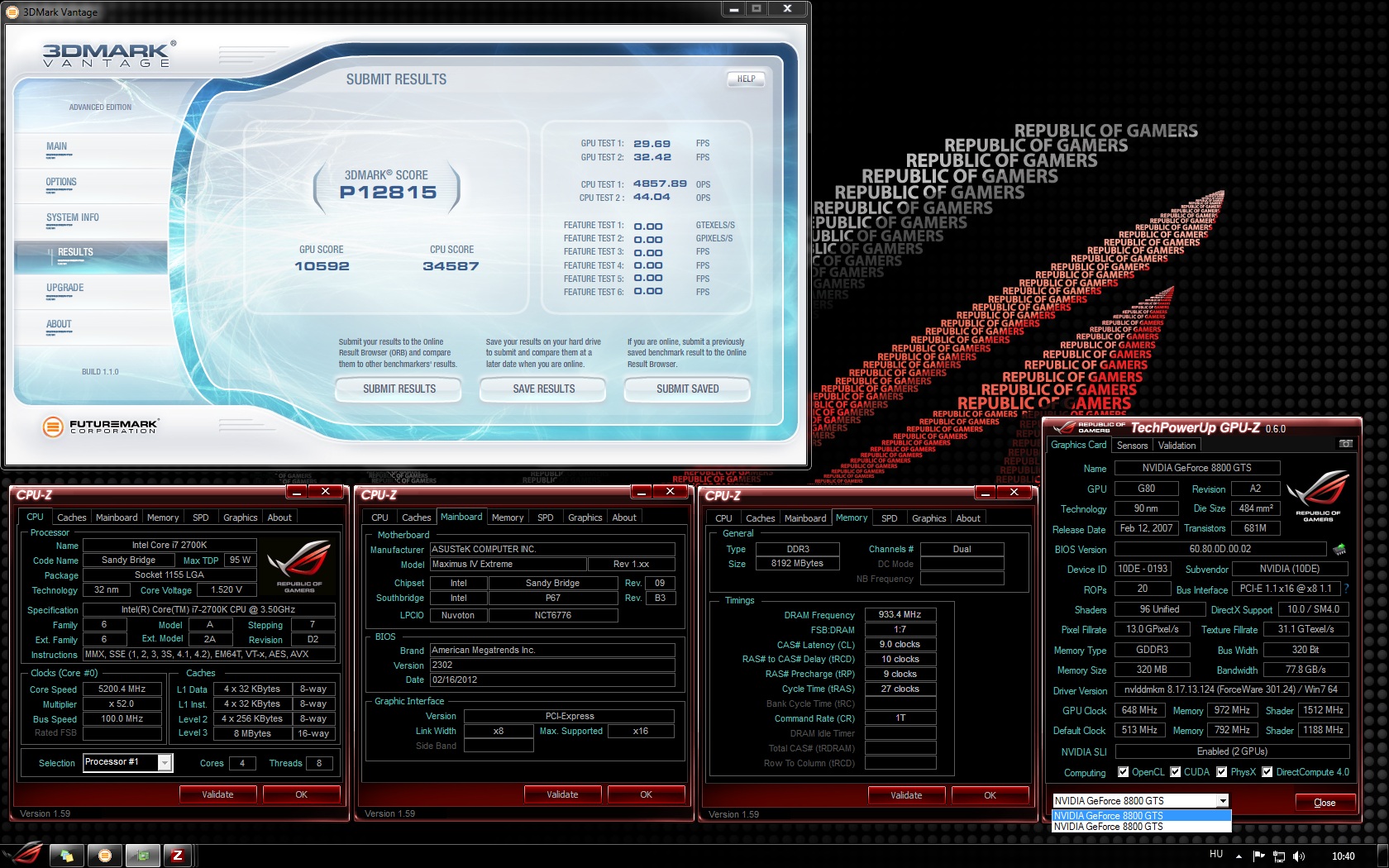Open the ROG Start button on the taskbar
1389x868 pixels.
click(23, 856)
